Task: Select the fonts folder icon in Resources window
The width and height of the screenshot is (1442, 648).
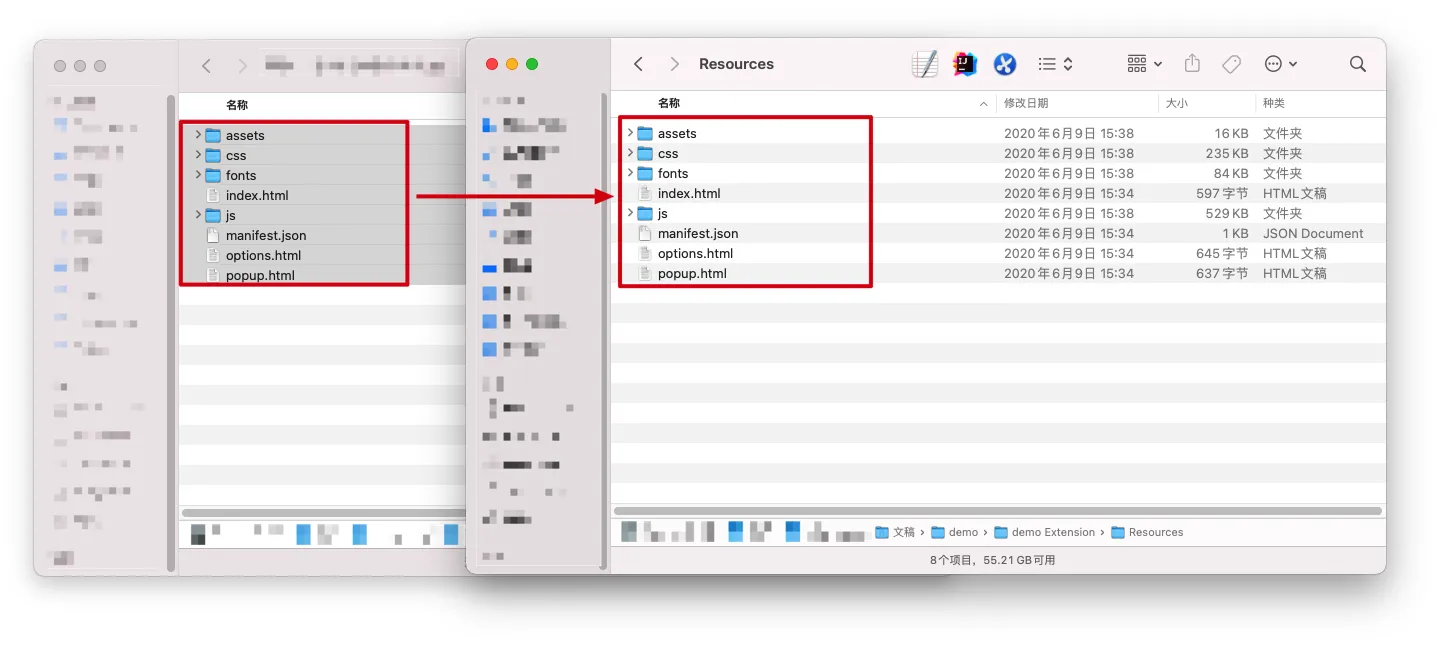Action: coord(645,173)
